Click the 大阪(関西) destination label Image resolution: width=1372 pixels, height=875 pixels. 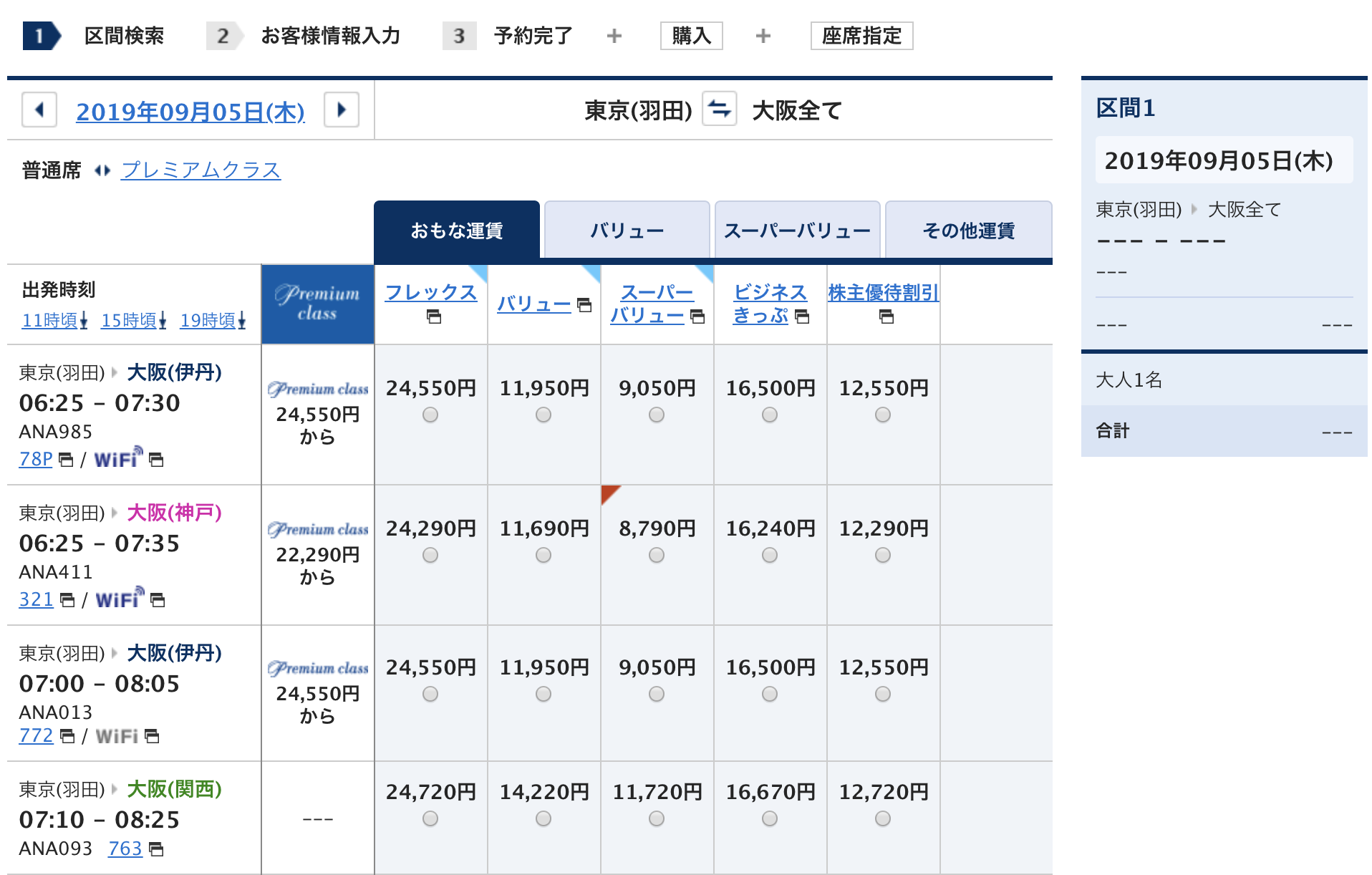174,789
